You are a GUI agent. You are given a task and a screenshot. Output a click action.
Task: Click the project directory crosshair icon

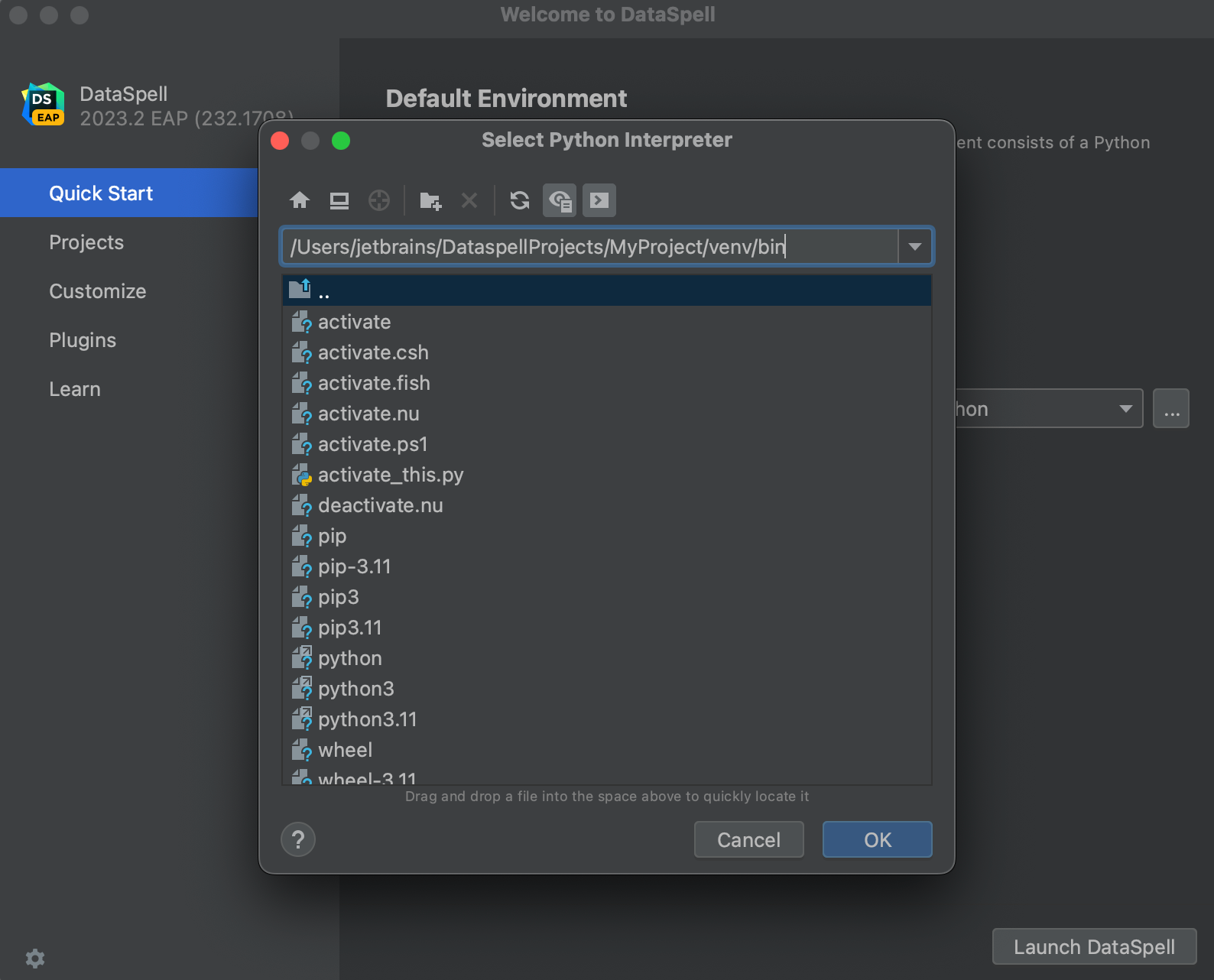[x=379, y=200]
